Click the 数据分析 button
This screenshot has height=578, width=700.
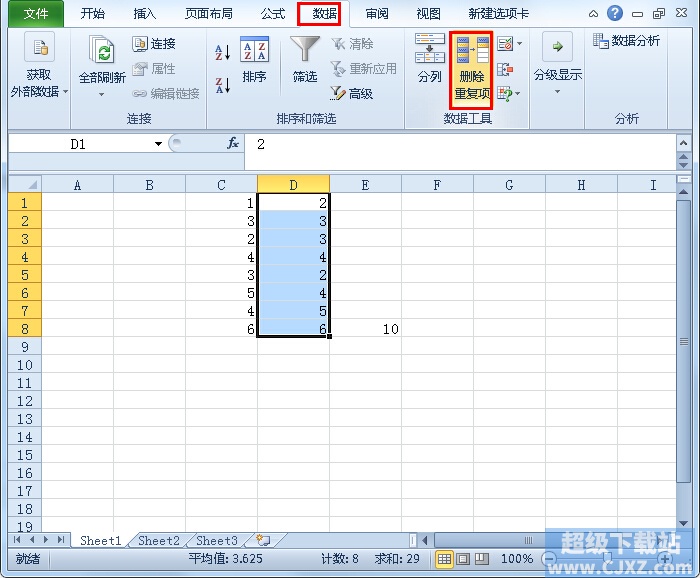pyautogui.click(x=626, y=41)
